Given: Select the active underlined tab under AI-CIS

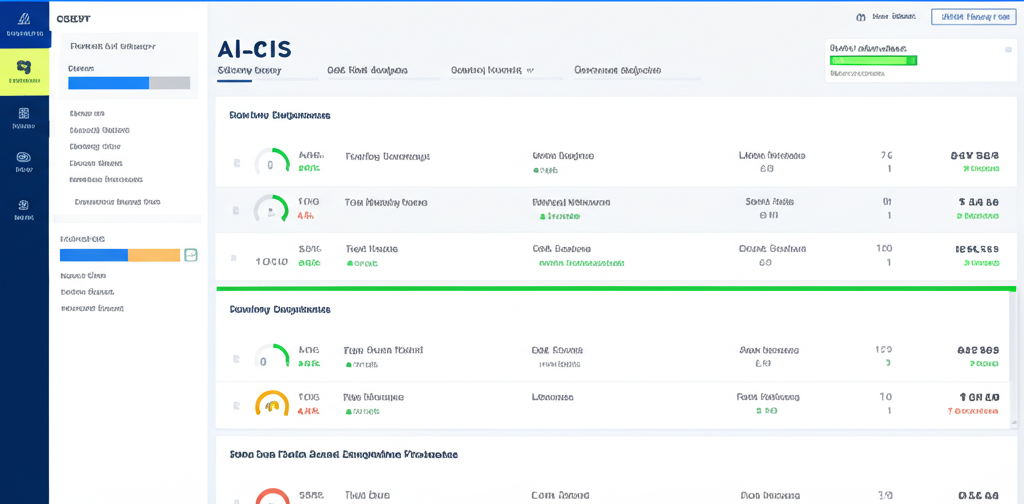Looking at the screenshot, I should tap(249, 70).
